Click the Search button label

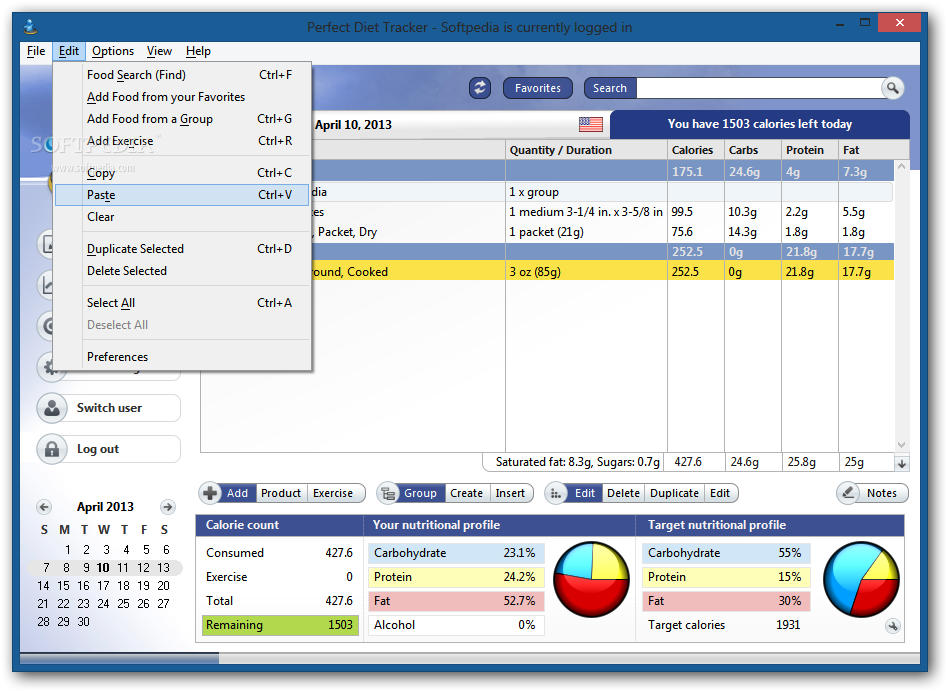click(609, 88)
